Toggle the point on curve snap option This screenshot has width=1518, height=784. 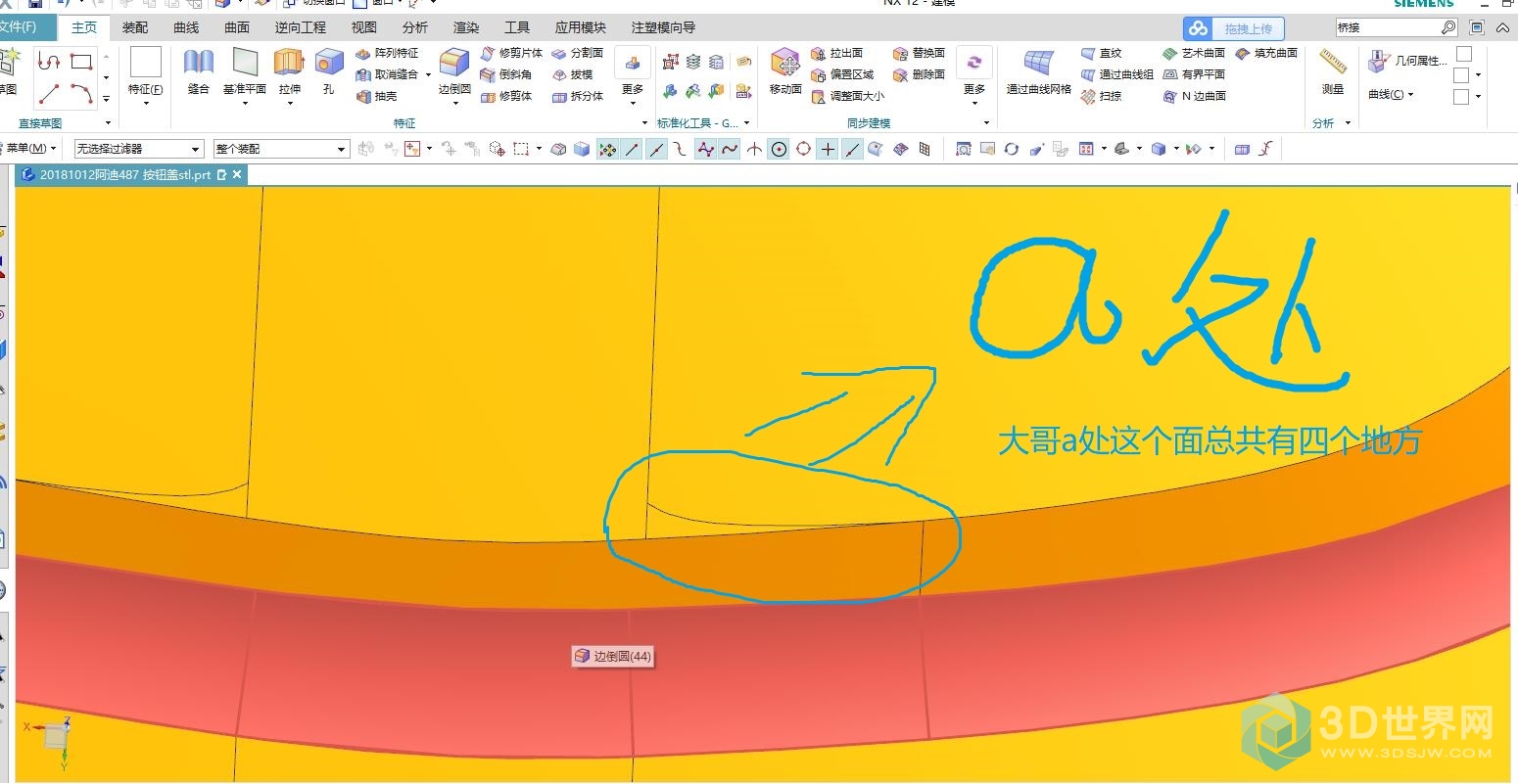[852, 149]
